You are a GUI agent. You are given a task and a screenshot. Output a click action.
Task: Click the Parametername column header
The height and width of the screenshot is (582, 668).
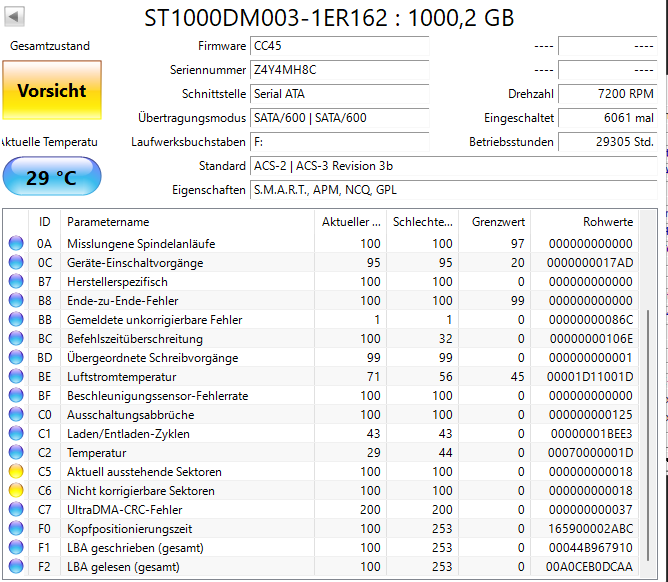point(187,222)
